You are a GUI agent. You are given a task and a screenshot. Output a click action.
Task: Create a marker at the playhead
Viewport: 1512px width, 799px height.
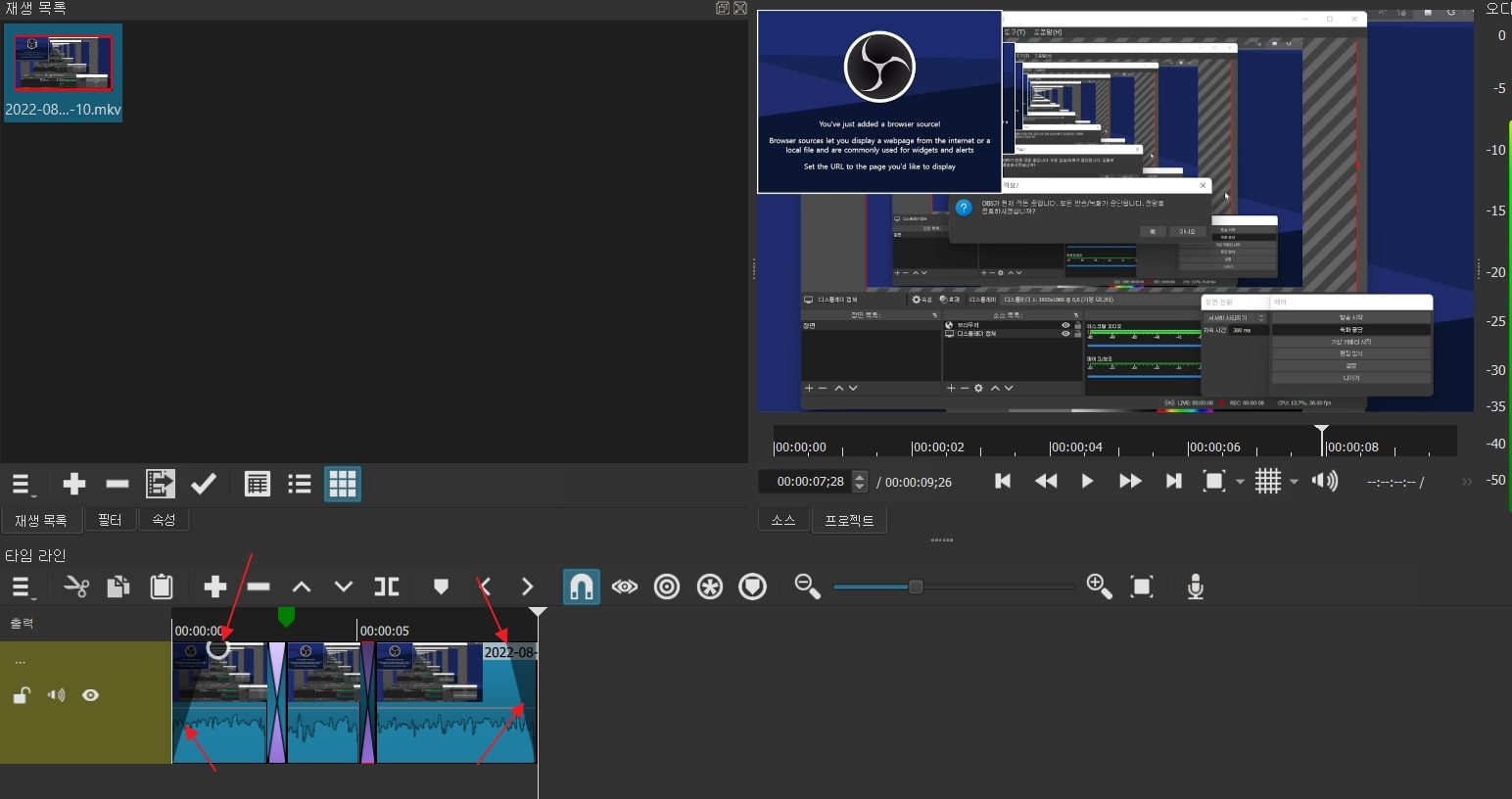[441, 587]
